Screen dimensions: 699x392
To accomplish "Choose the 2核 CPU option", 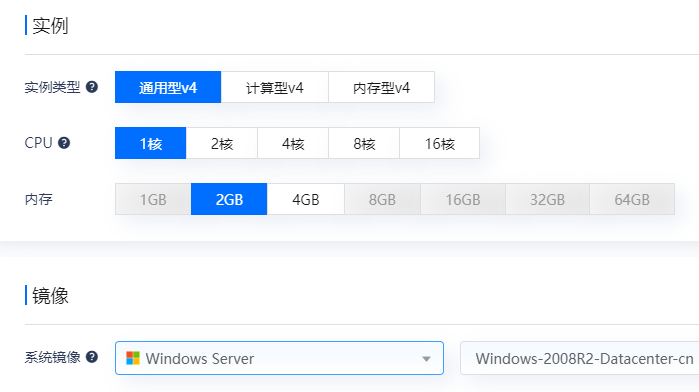I will 222,143.
